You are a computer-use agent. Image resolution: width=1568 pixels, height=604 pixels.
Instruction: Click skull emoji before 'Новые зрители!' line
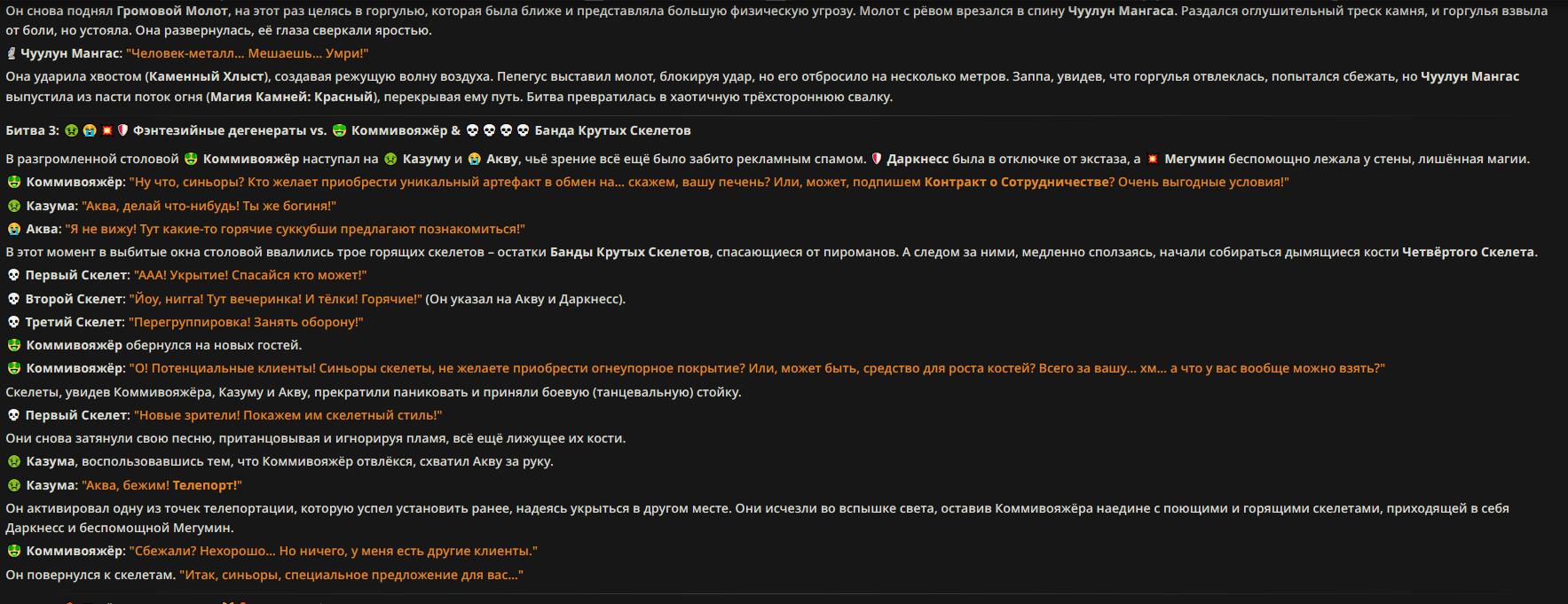[13, 415]
